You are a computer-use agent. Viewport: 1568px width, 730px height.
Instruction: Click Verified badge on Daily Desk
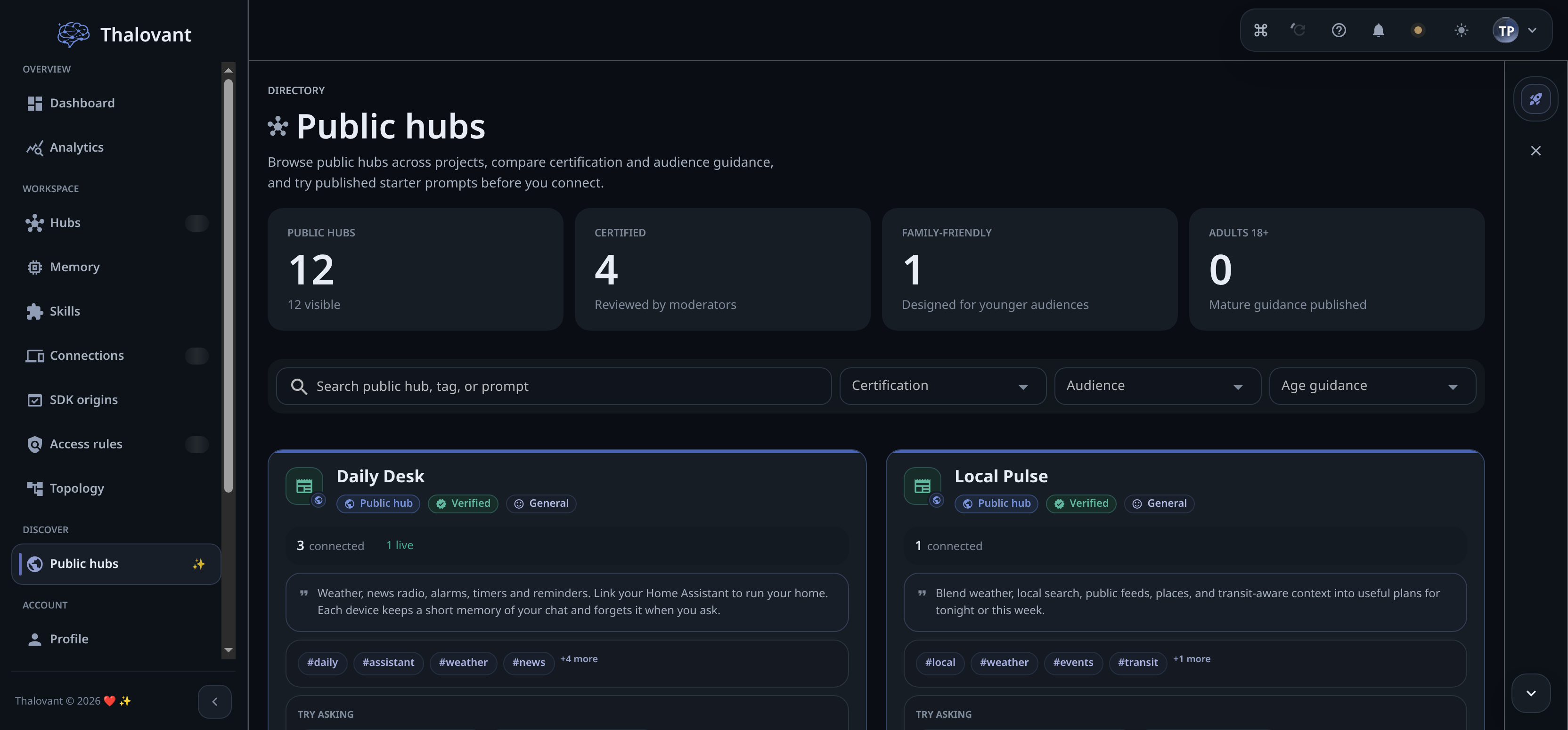click(x=463, y=504)
